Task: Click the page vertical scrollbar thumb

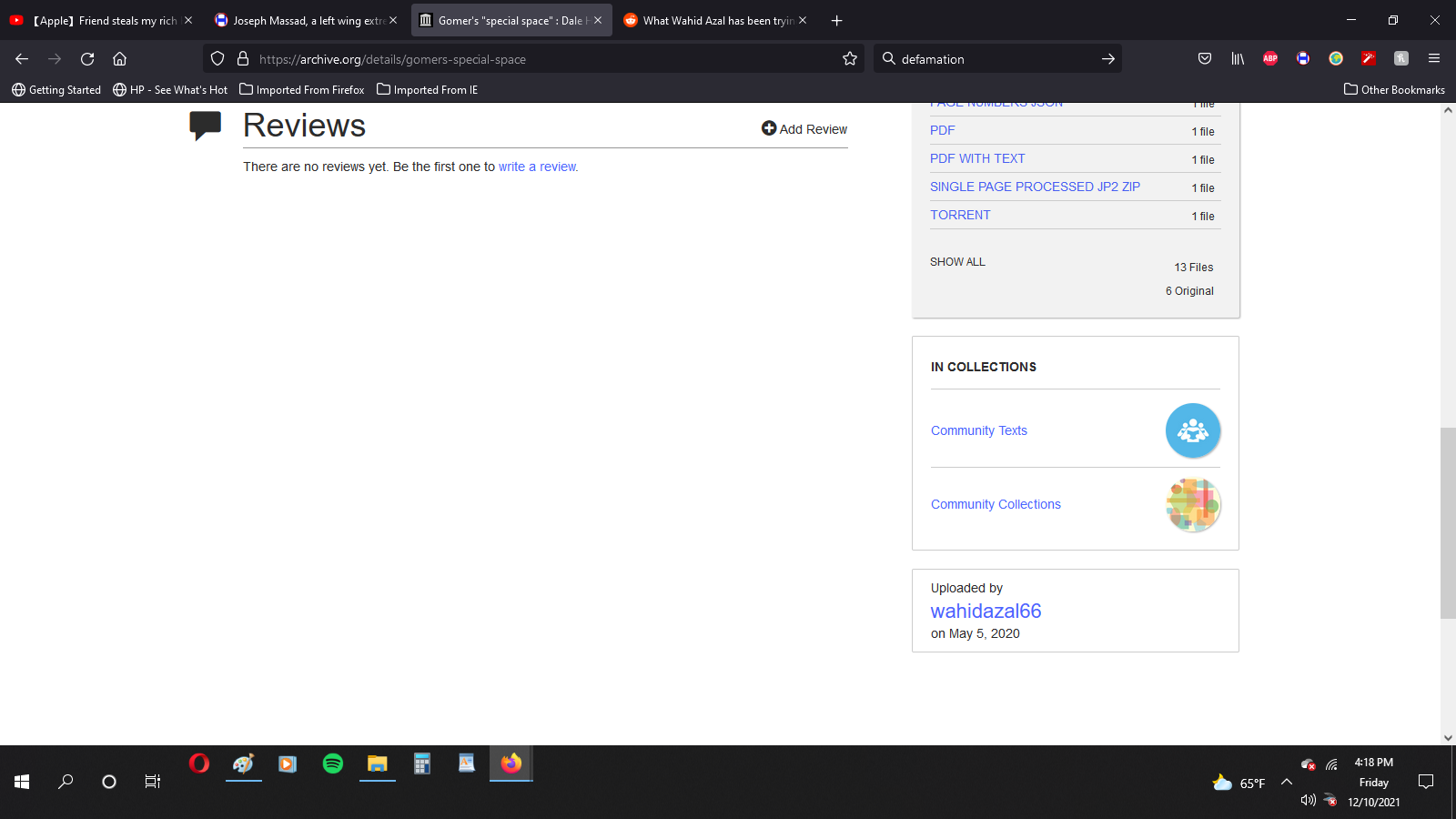Action: coord(1448,523)
